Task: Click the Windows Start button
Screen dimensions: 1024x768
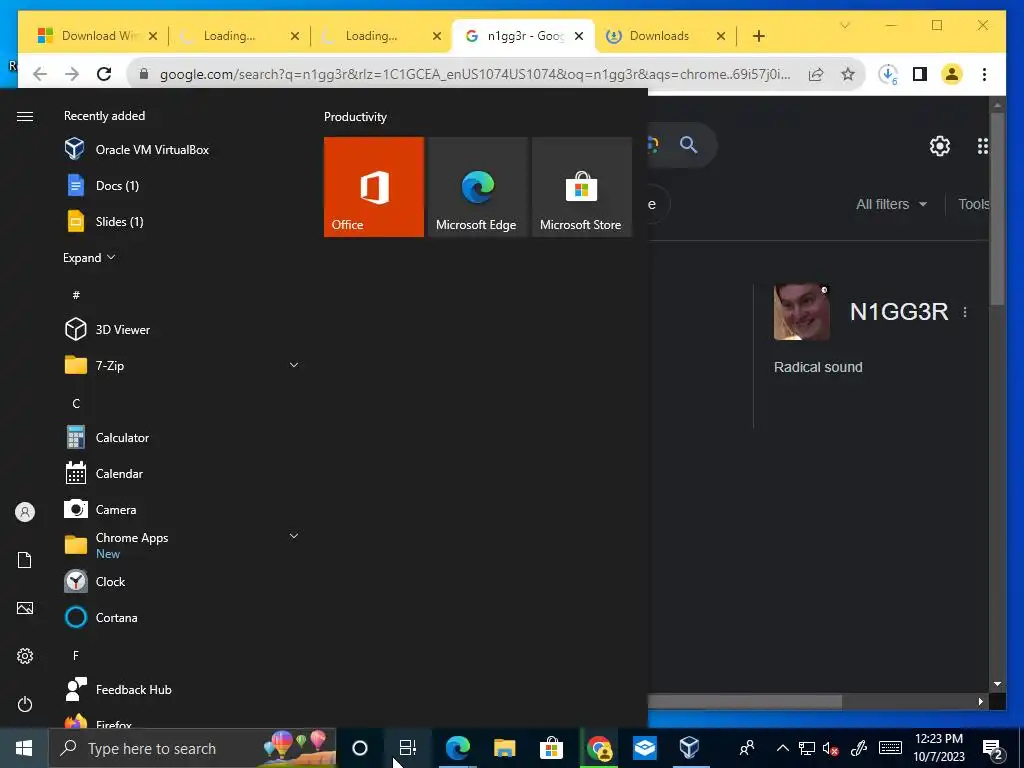Action: pyautogui.click(x=24, y=748)
